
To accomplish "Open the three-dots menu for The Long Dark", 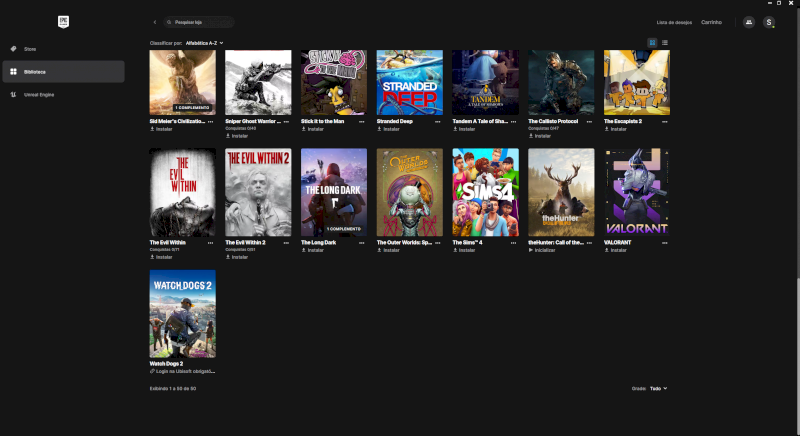I will coord(362,242).
